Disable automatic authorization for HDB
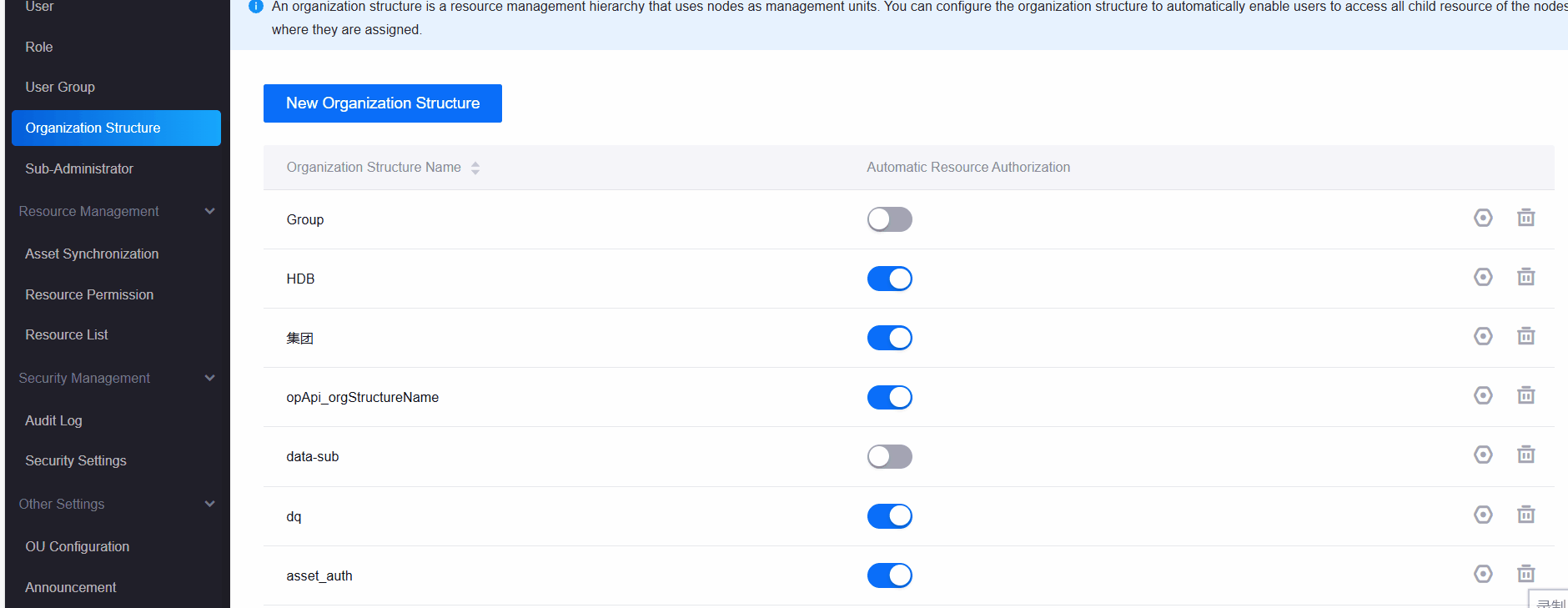 click(x=889, y=279)
